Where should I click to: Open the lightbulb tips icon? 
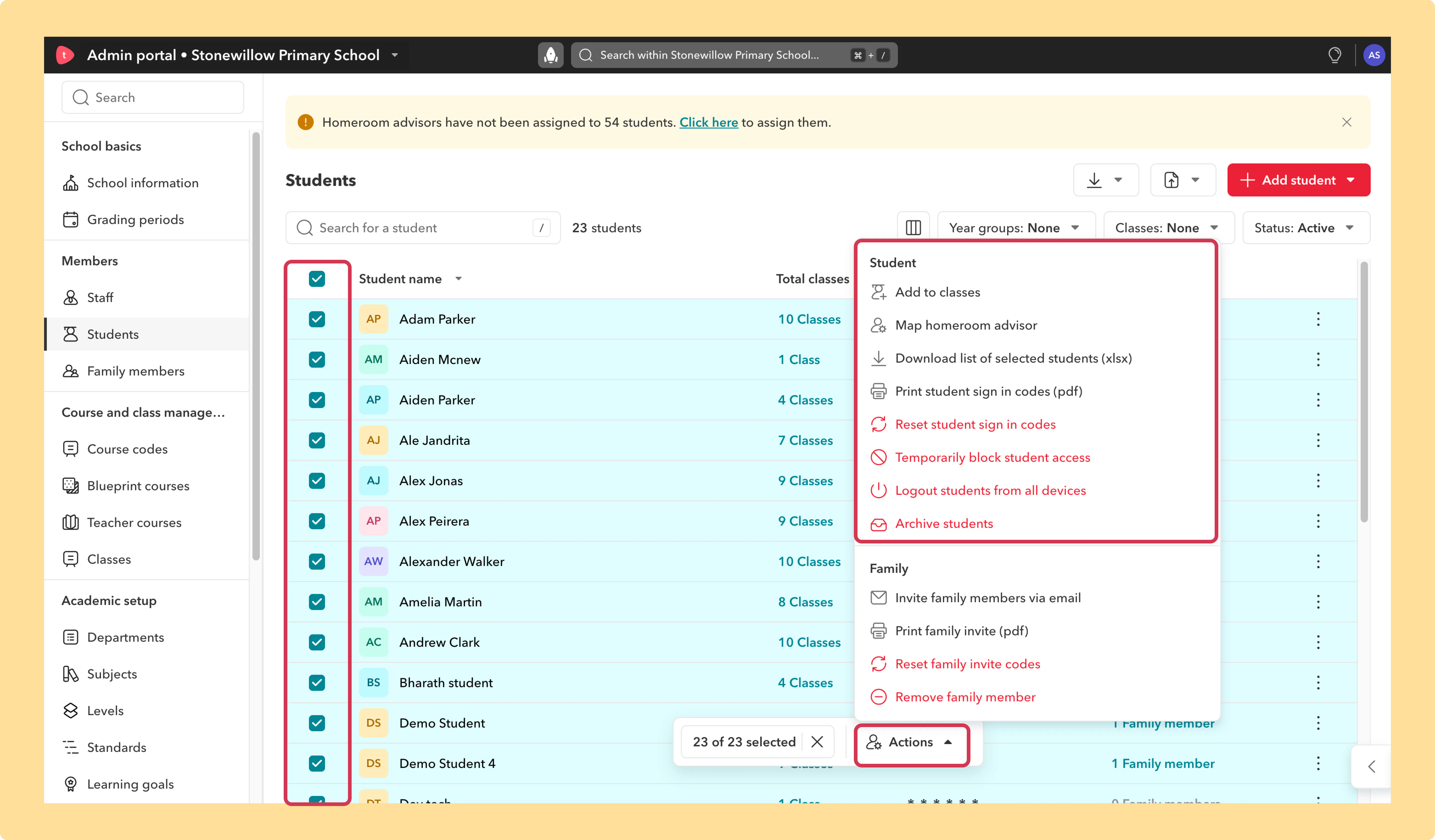(x=1334, y=55)
